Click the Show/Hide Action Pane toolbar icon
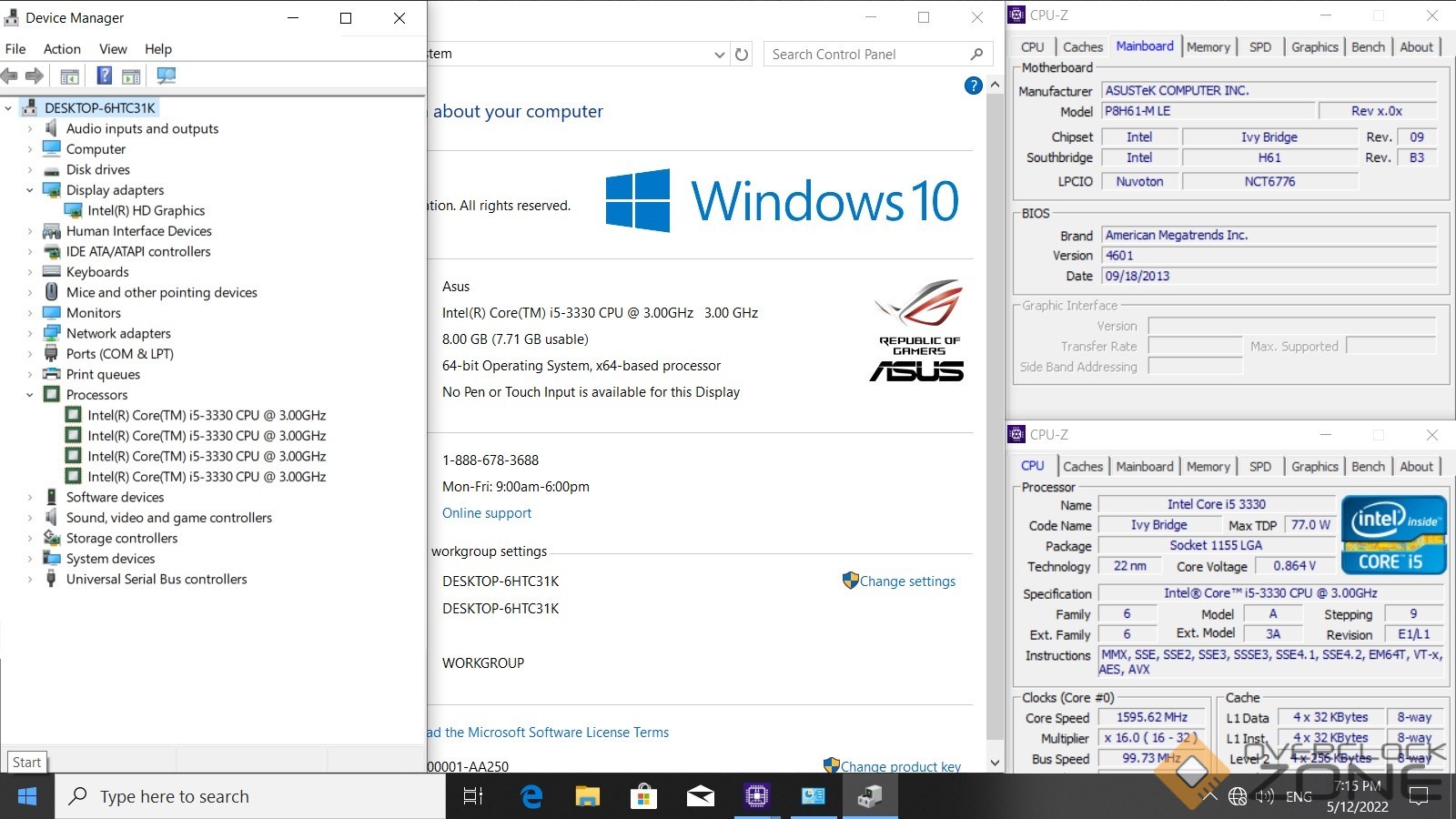 tap(131, 76)
